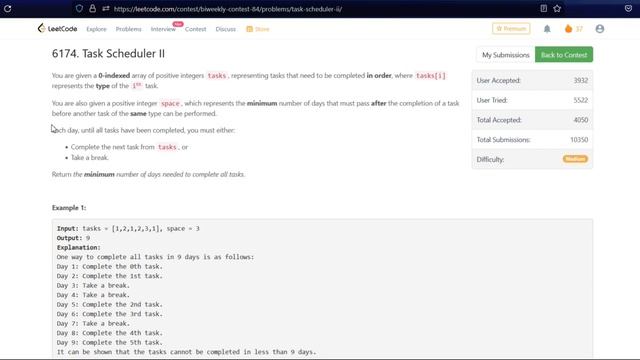Click the '6174. Task Scheduler II' title
The width and height of the screenshot is (640, 360).
(x=108, y=53)
